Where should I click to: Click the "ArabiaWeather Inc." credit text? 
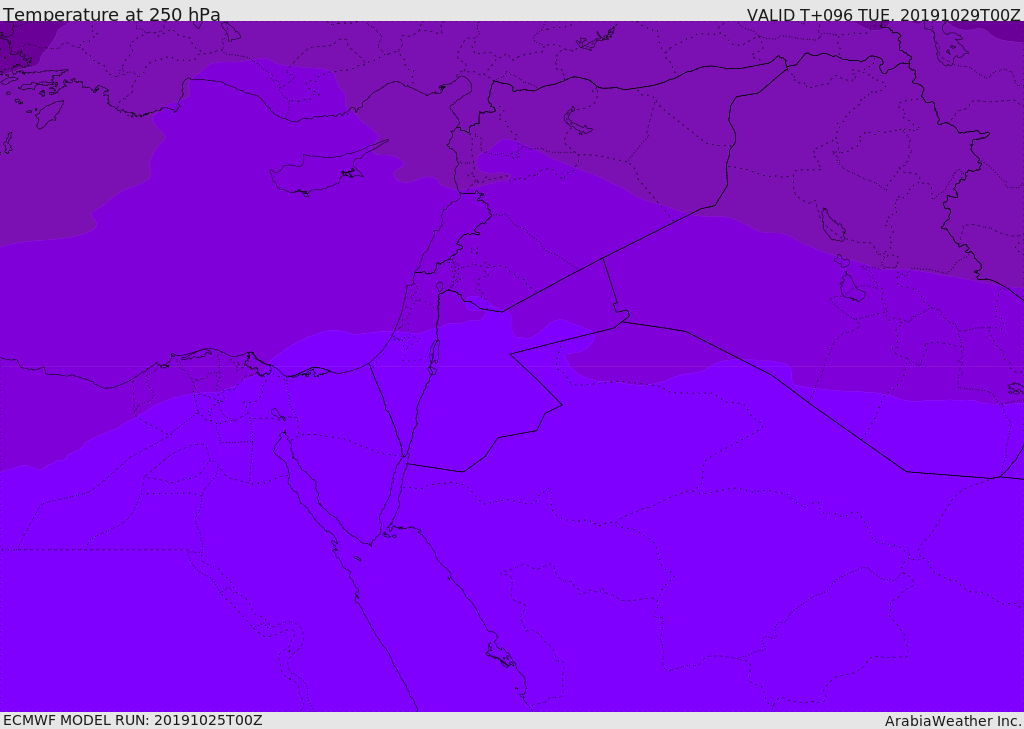(953, 721)
